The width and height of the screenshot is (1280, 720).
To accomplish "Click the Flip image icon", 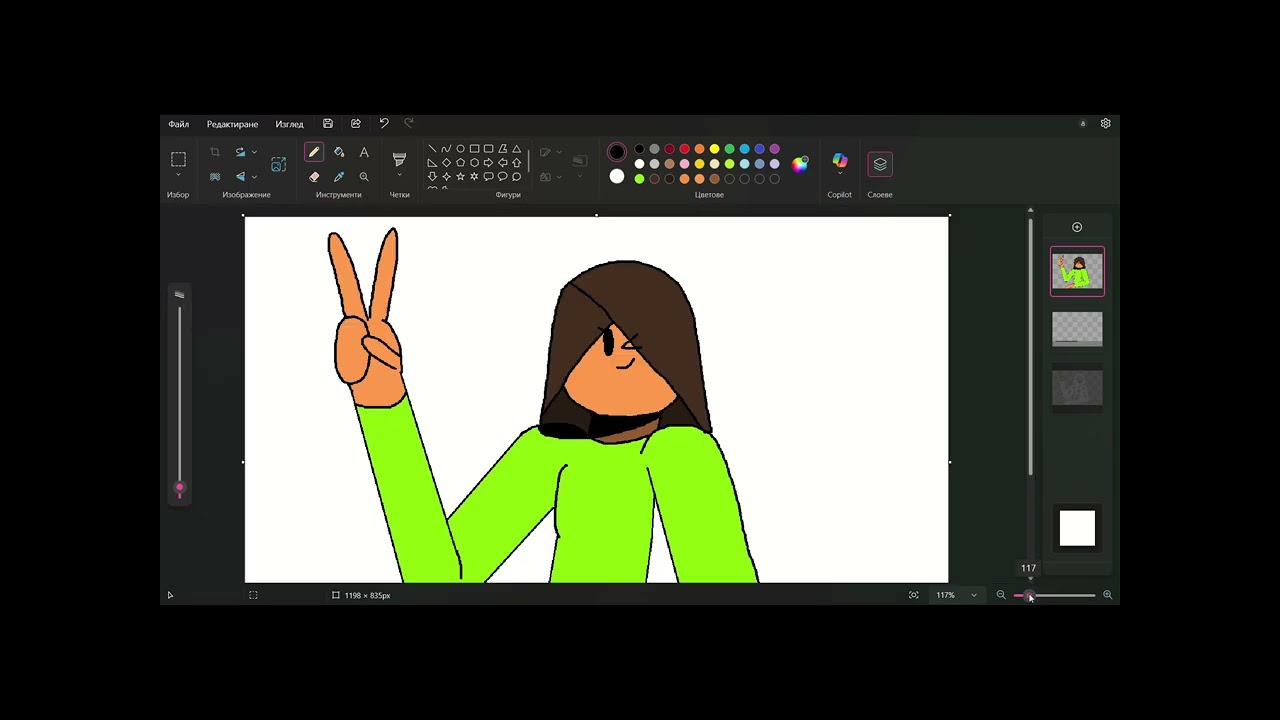I will tap(240, 176).
